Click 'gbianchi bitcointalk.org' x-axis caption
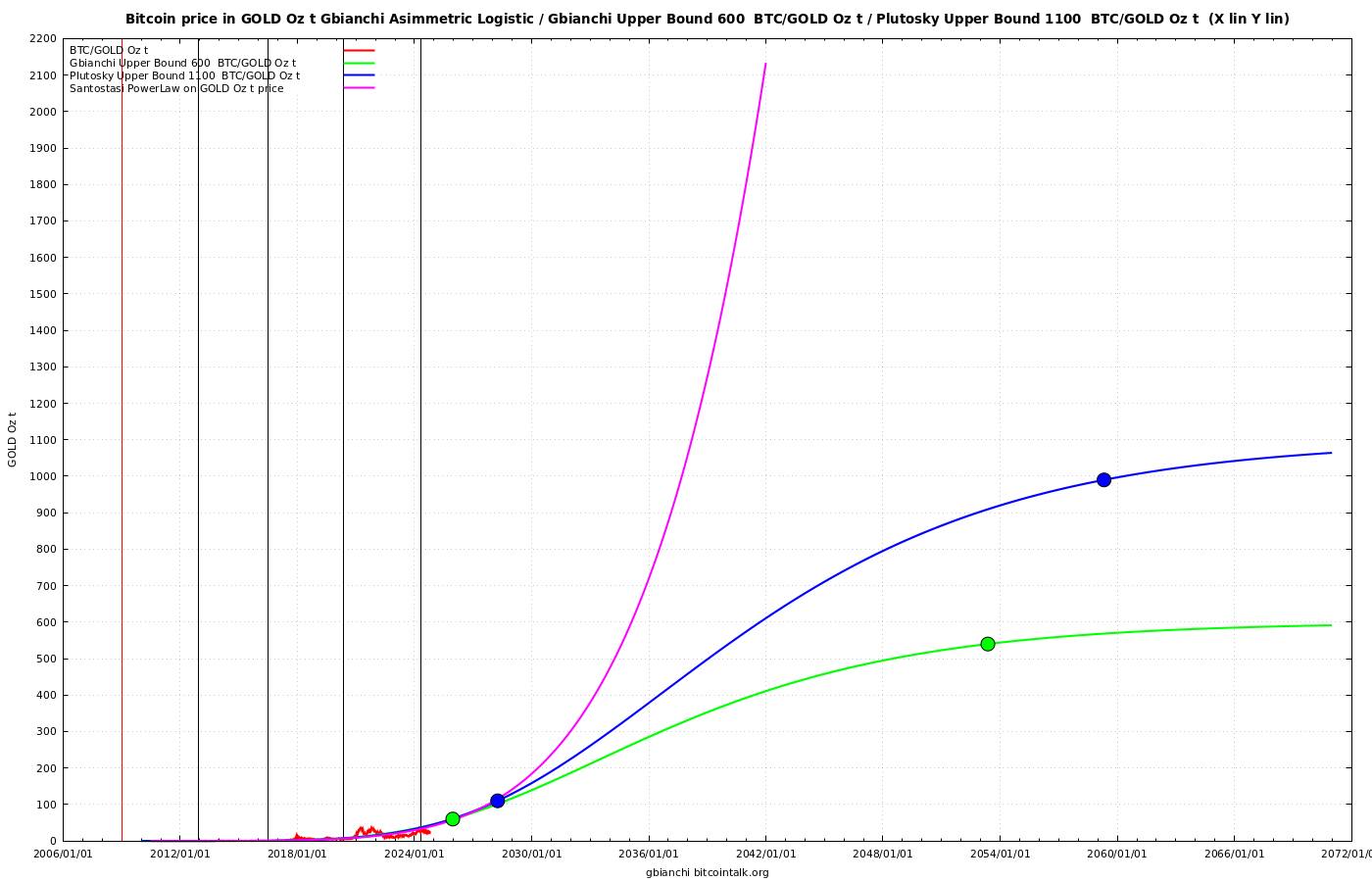1372x882 pixels. [x=708, y=872]
